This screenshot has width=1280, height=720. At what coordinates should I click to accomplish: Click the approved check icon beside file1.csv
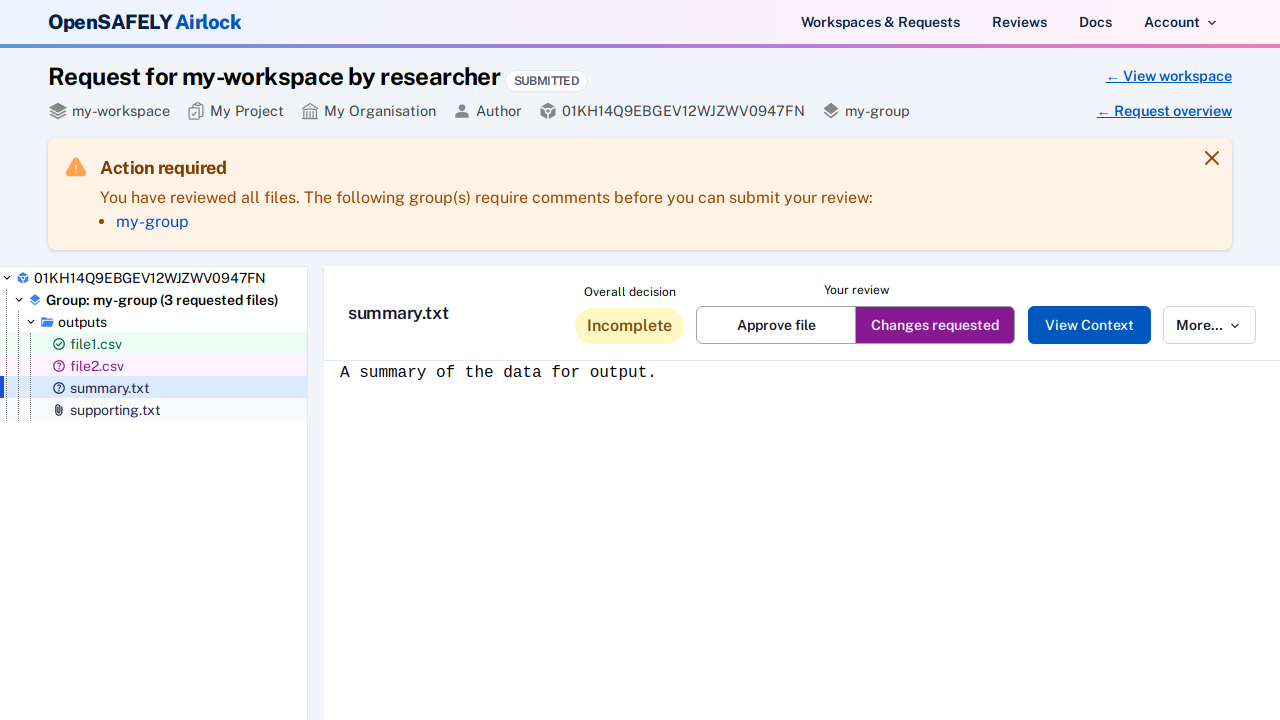point(59,344)
